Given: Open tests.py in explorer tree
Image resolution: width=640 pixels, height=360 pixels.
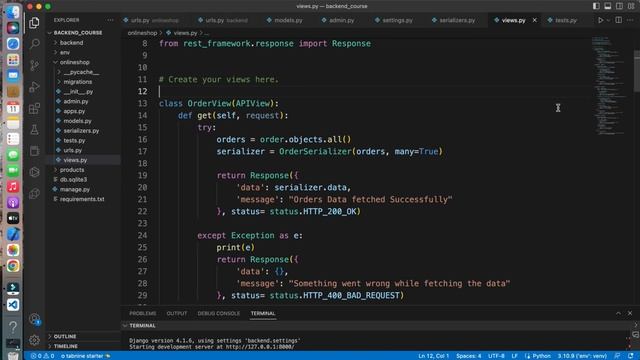Looking at the screenshot, I should (74, 140).
